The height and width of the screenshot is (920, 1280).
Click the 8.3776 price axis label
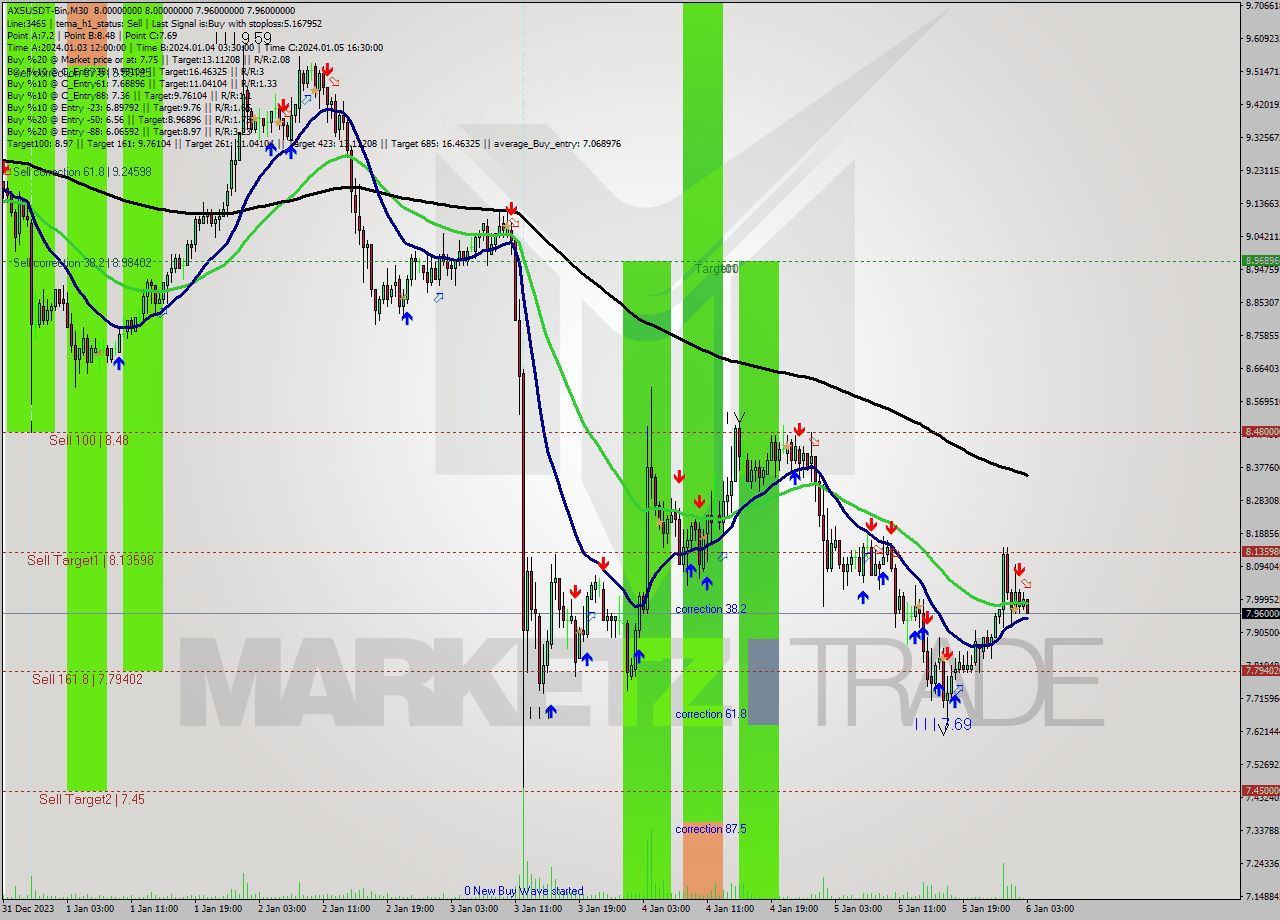pos(1261,468)
